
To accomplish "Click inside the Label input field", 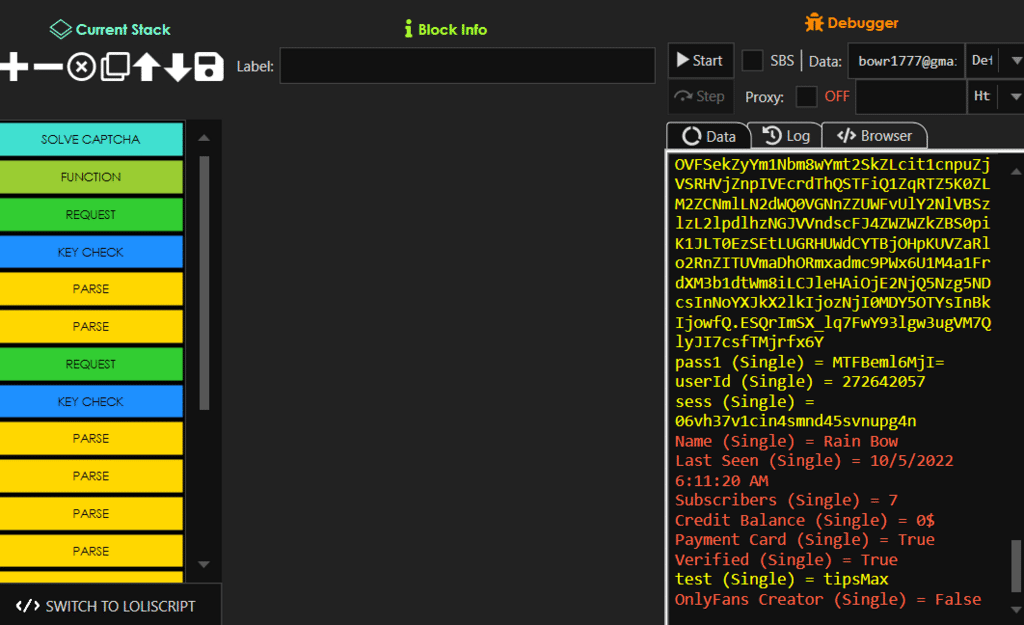I will (467, 67).
